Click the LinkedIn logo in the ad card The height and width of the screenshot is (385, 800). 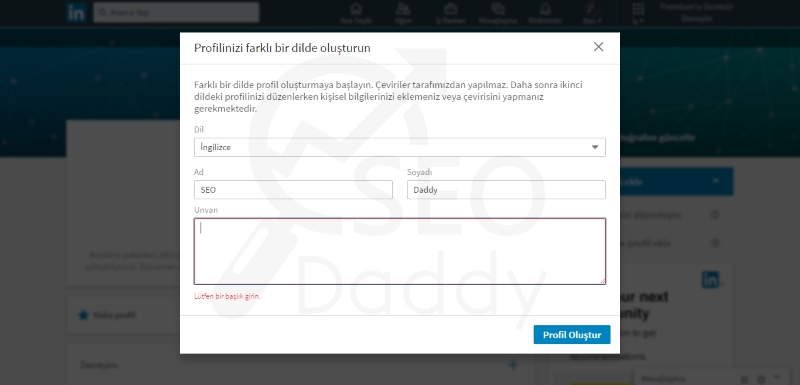click(x=711, y=279)
